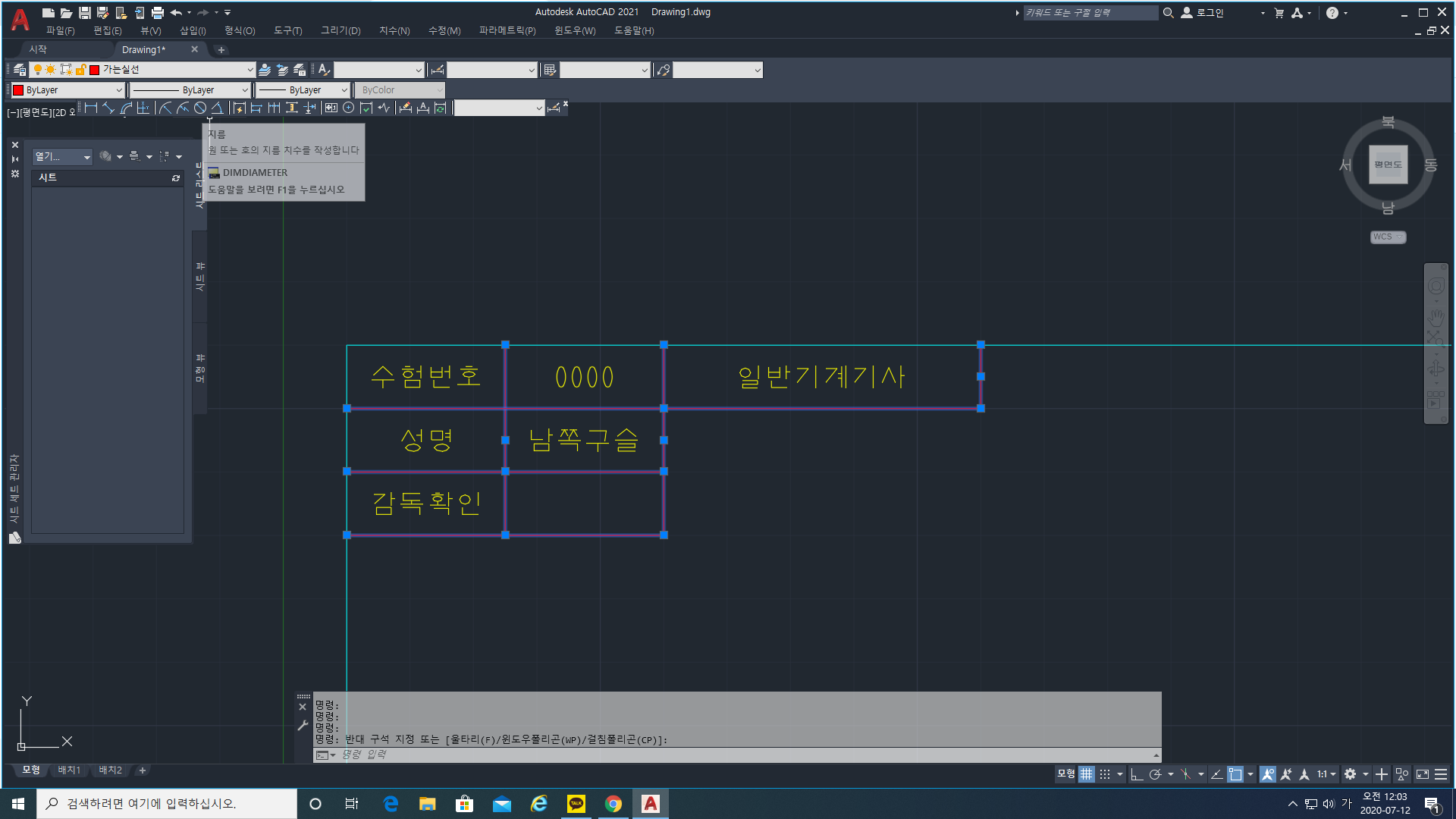Open the 치수(N) menu
1456x819 pixels.
tap(394, 31)
